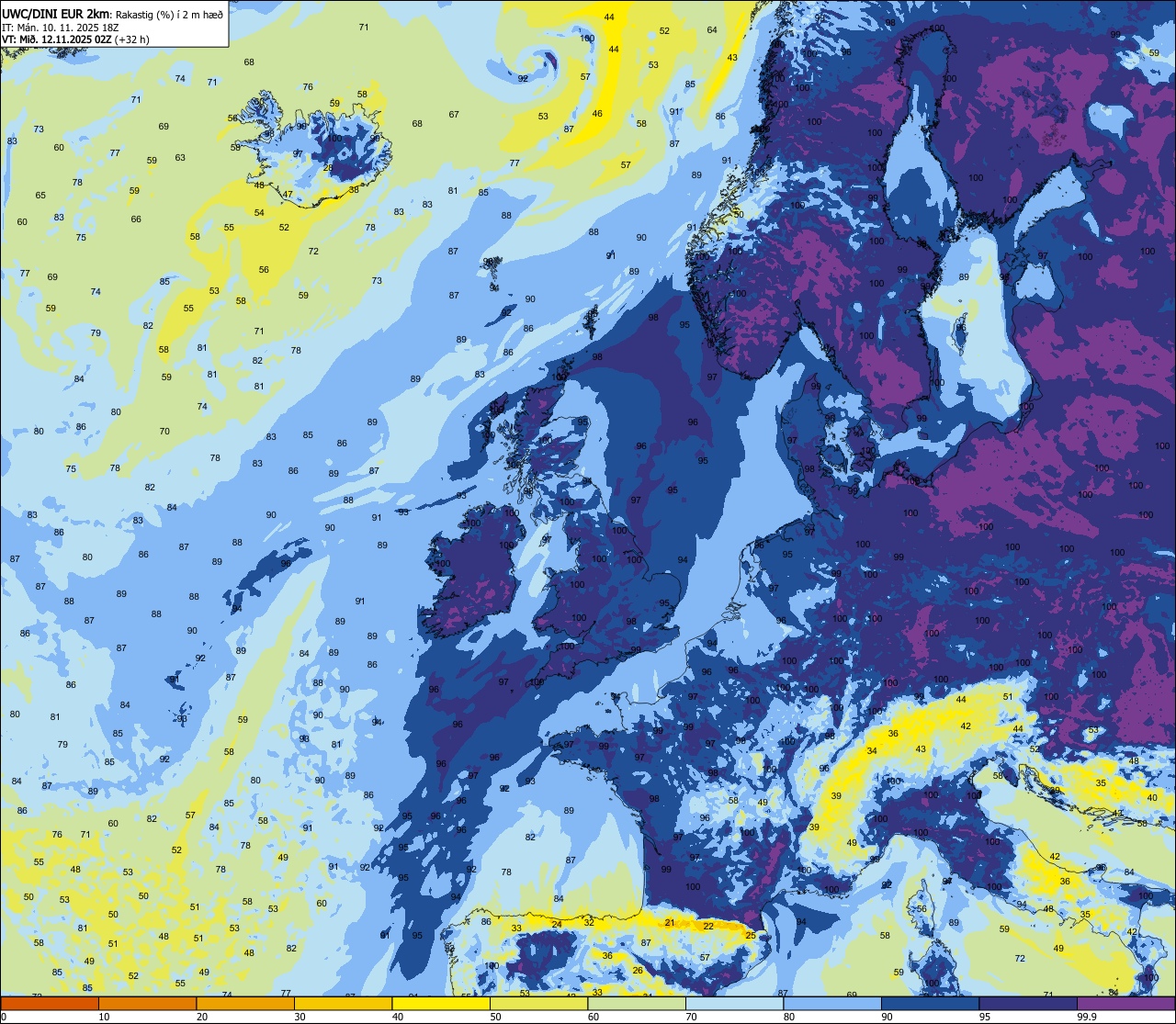Click the legend tick label 90
The height and width of the screenshot is (1024, 1176).
tap(887, 1017)
